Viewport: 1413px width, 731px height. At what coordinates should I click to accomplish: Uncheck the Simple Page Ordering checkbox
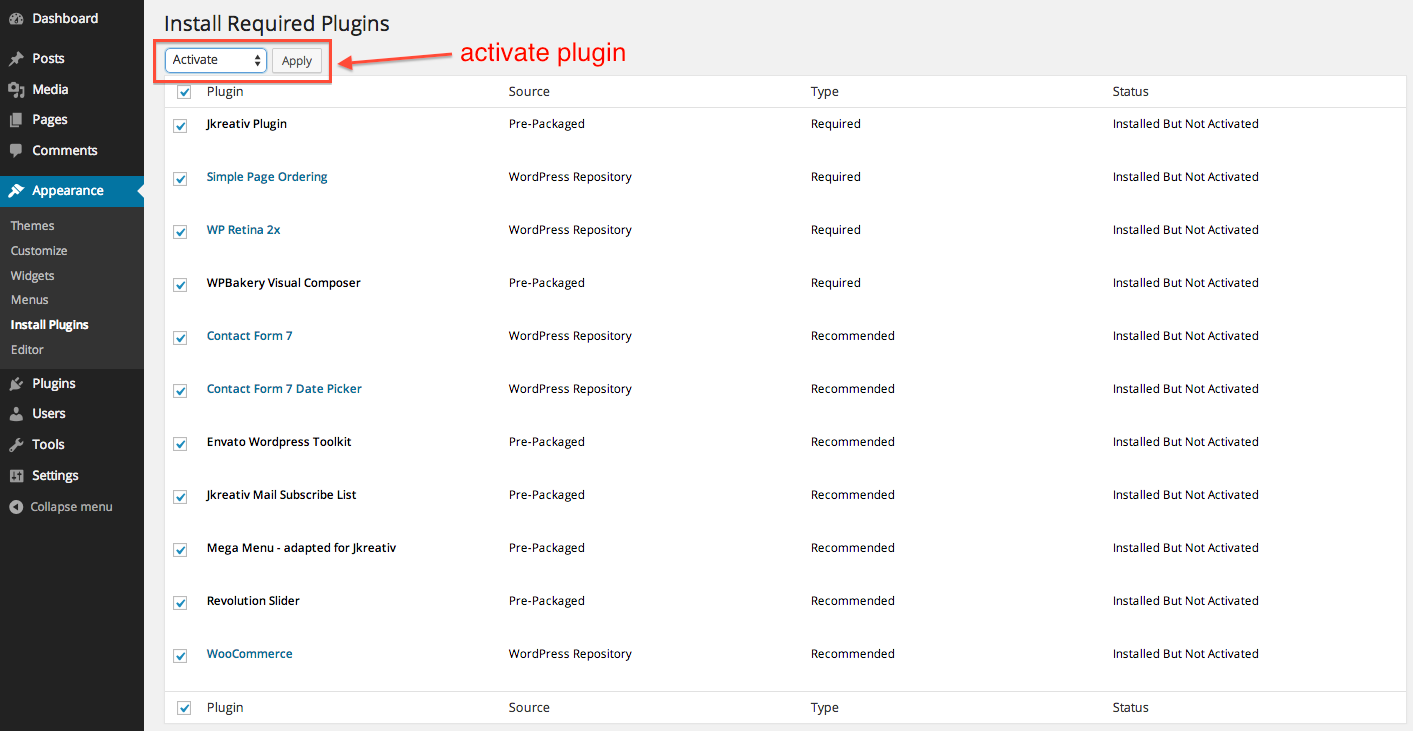(180, 179)
